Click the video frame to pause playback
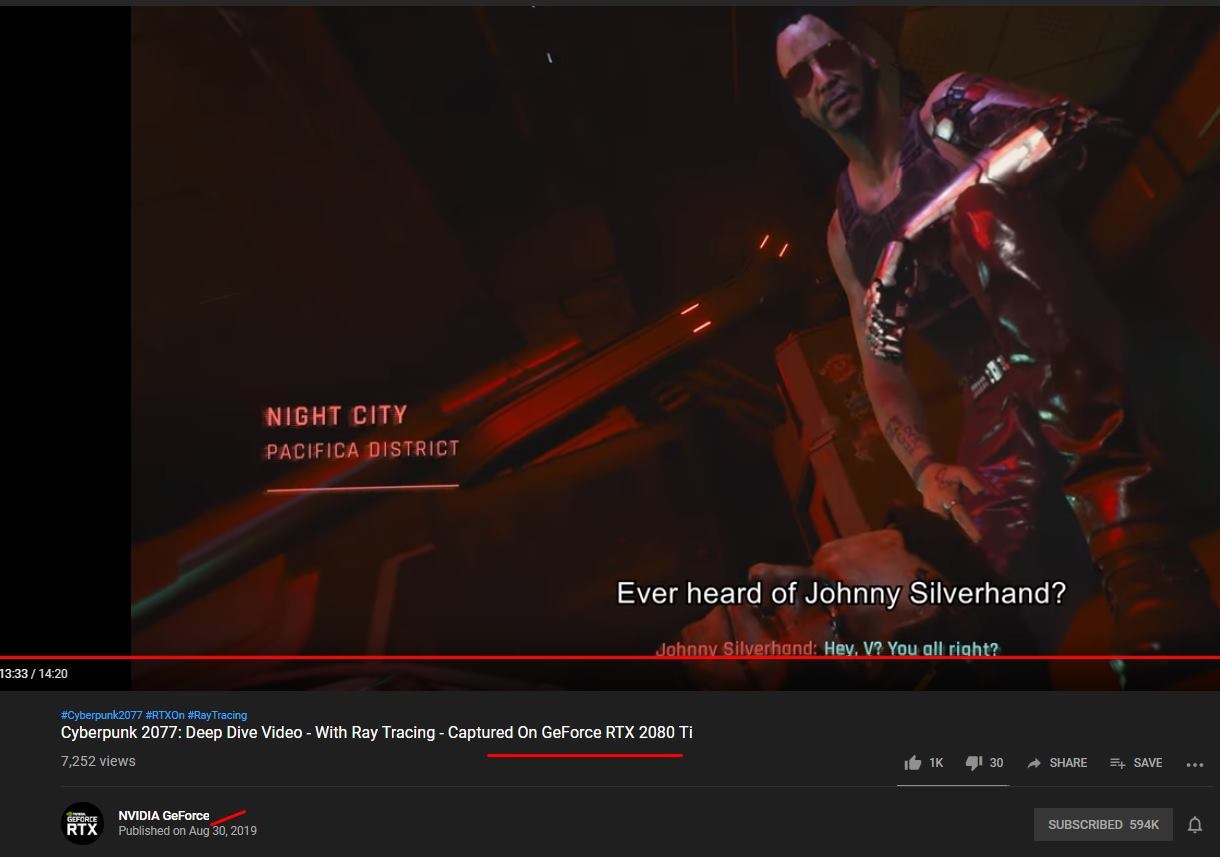 pyautogui.click(x=675, y=330)
